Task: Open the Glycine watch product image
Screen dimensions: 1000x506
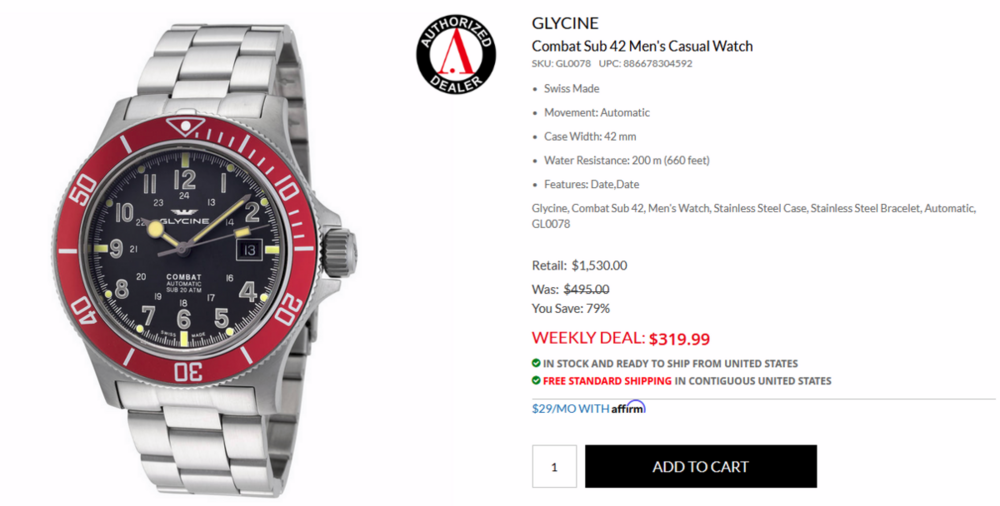Action: coord(204,255)
